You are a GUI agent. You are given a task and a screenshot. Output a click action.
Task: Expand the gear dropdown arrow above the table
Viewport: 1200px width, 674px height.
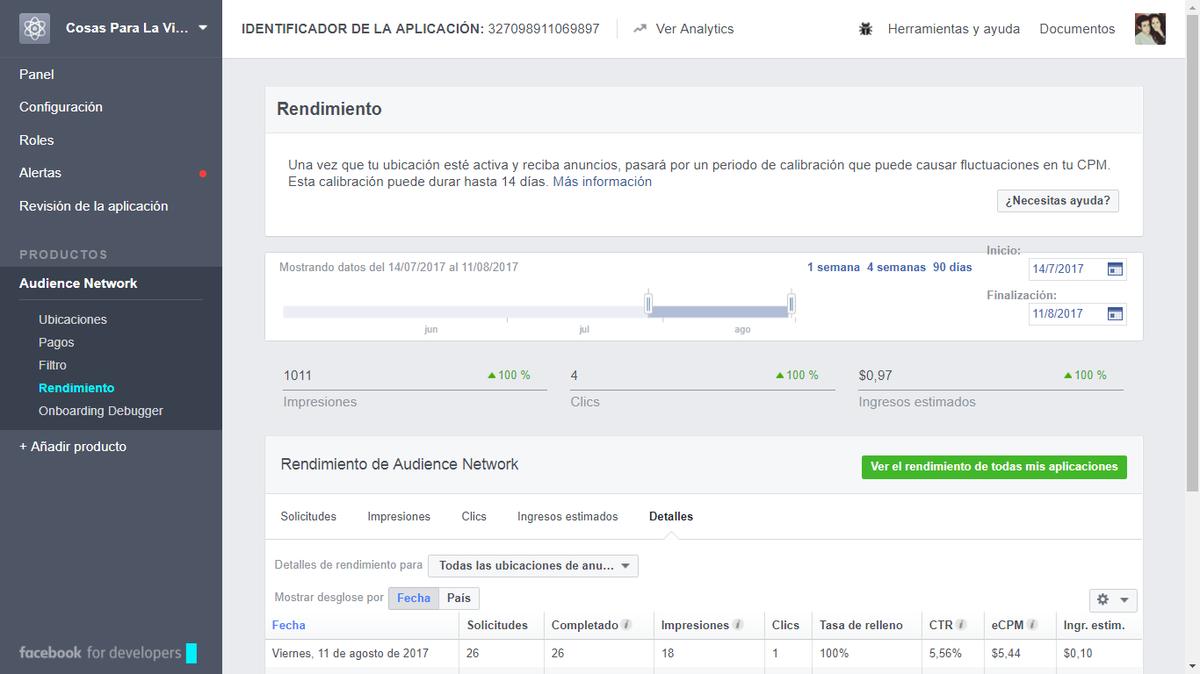(1122, 598)
